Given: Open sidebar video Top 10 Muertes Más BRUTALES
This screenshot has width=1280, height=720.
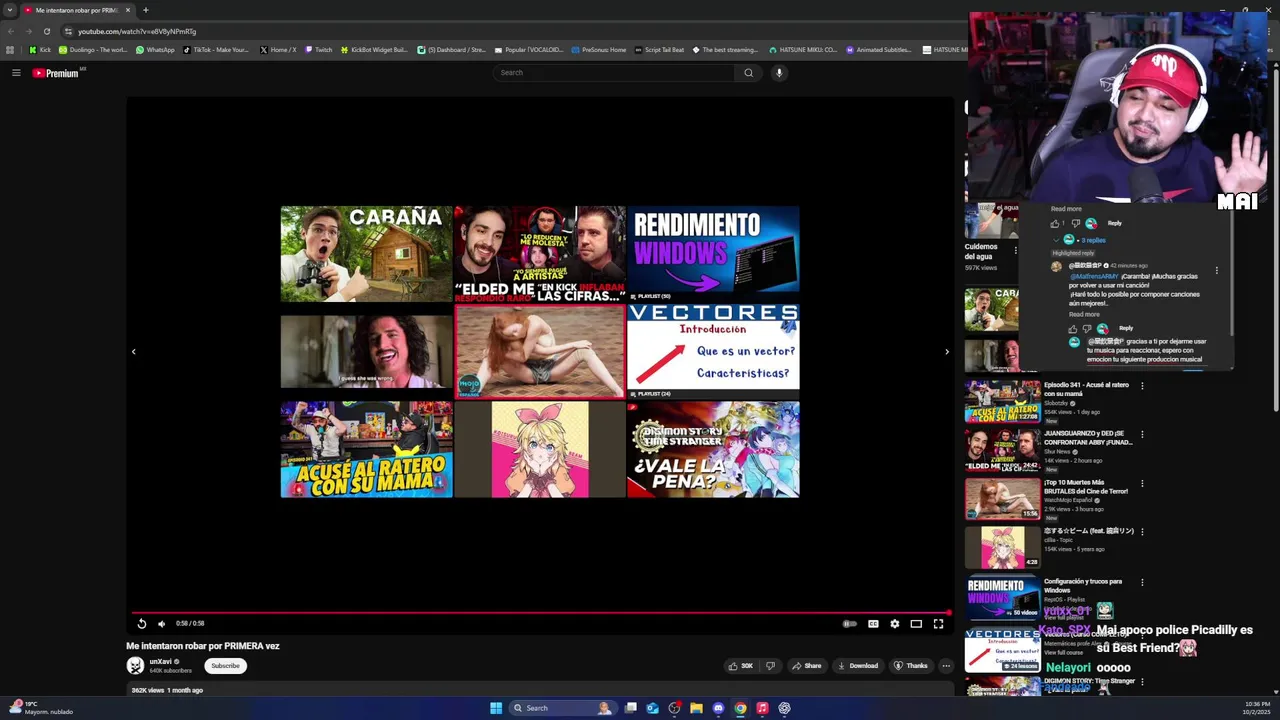Looking at the screenshot, I should pyautogui.click(x=1084, y=487).
